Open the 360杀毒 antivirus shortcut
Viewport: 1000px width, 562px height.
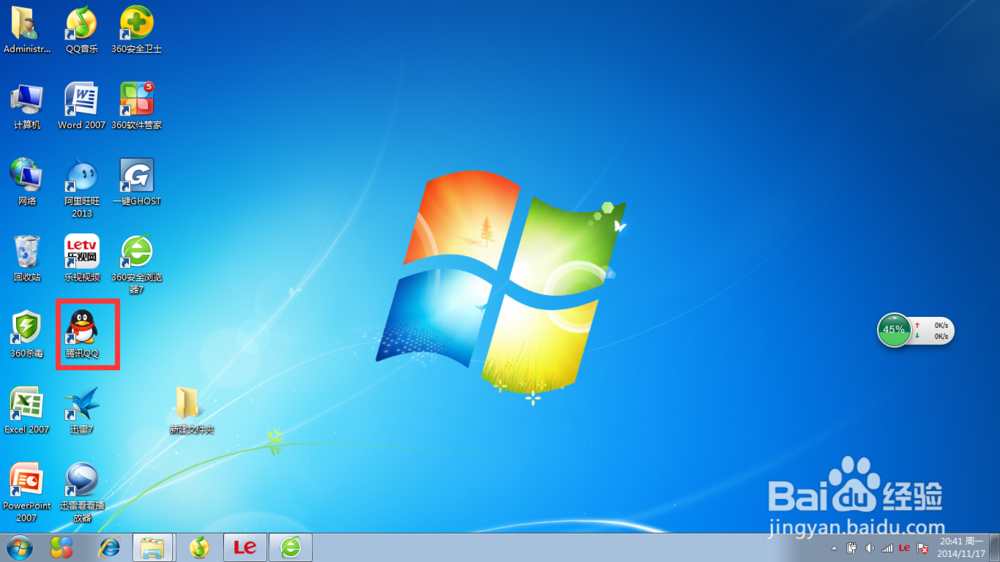26,334
